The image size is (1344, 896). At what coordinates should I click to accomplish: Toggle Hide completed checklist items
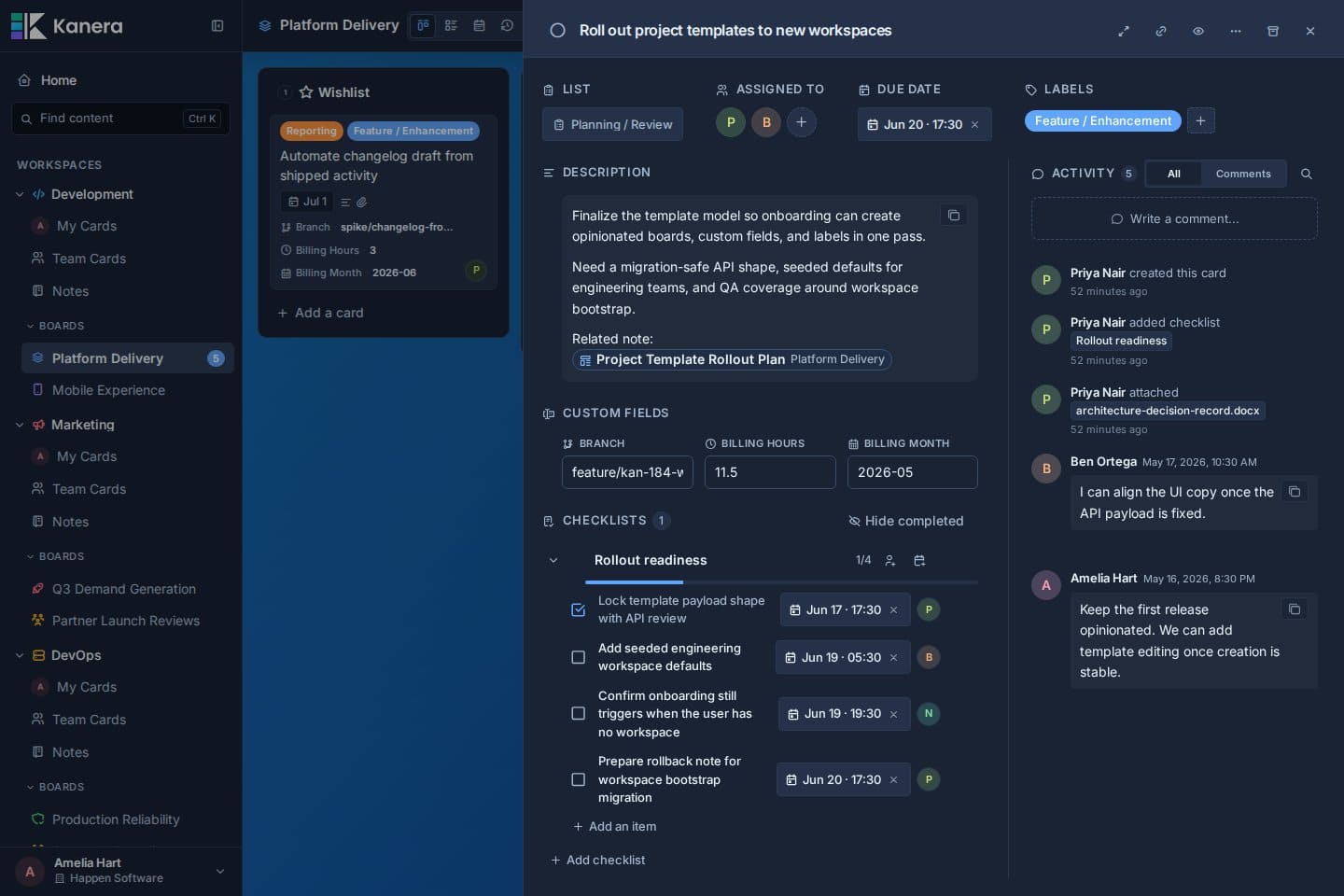pyautogui.click(x=905, y=522)
